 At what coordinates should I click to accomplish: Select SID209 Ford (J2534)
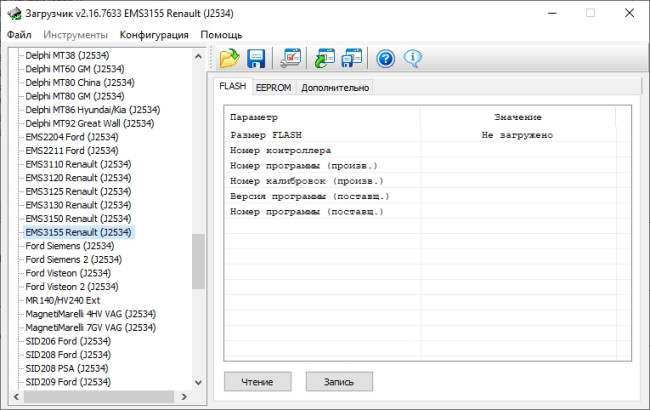tap(68, 382)
